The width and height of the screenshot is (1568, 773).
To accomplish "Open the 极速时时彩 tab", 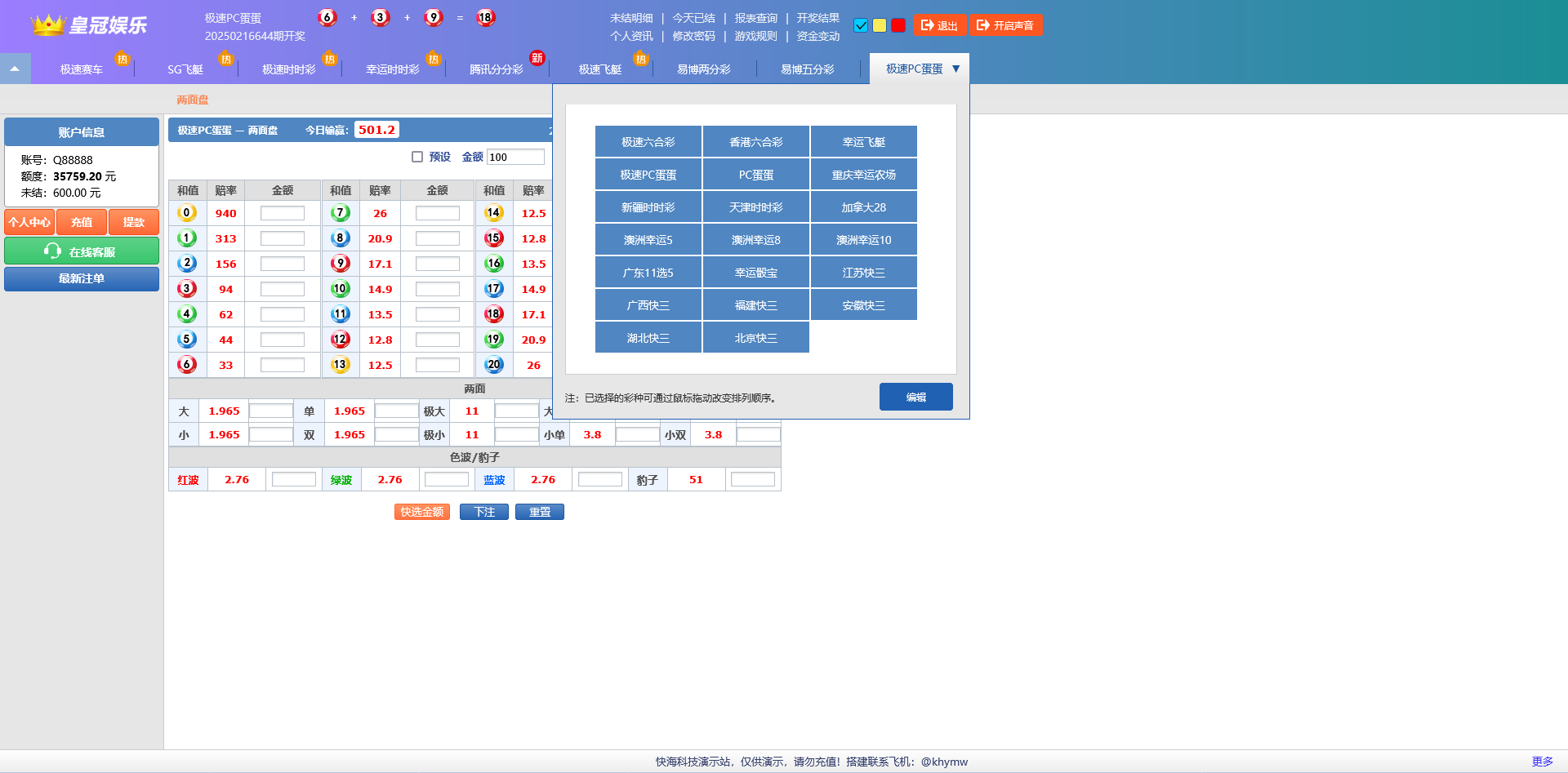I will (x=289, y=69).
